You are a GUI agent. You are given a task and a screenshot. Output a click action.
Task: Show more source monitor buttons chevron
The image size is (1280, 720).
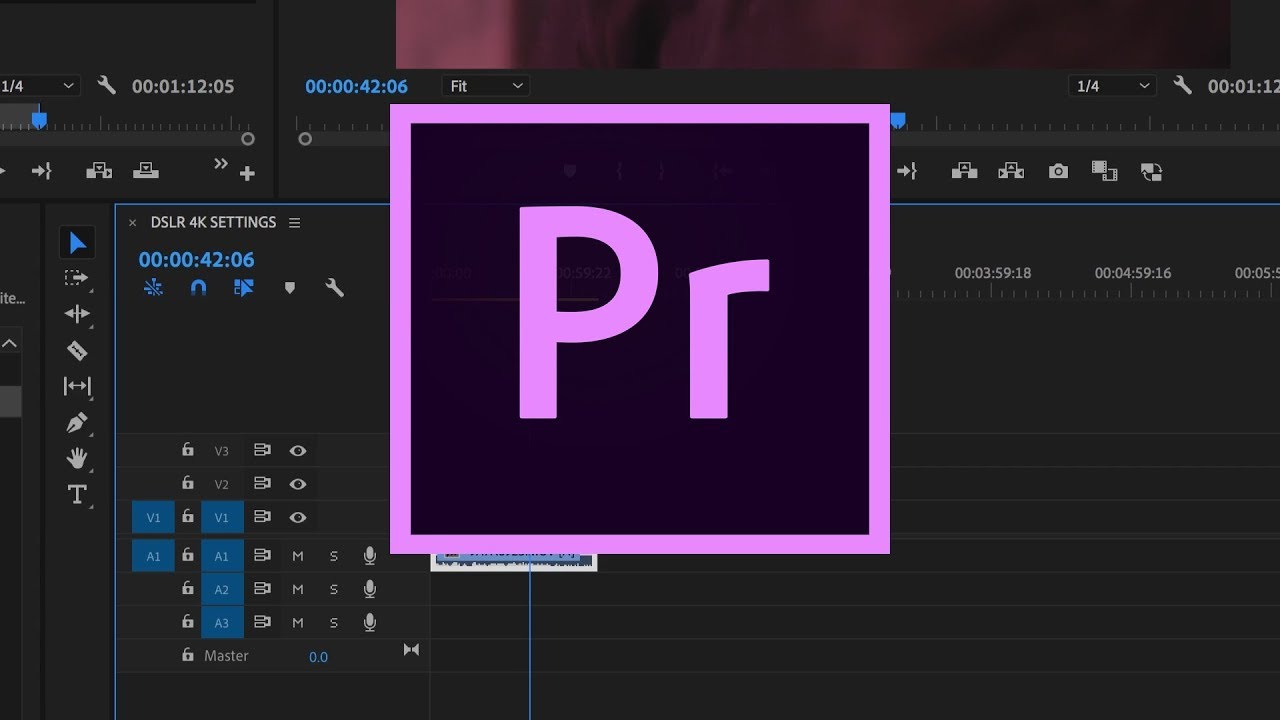(221, 165)
